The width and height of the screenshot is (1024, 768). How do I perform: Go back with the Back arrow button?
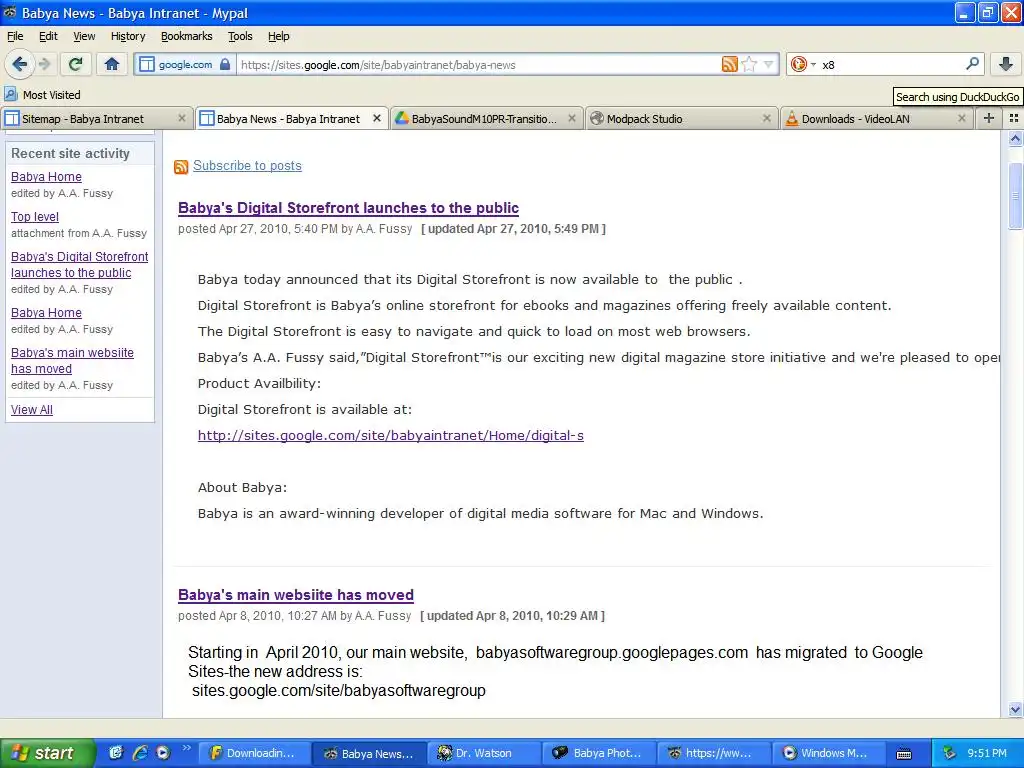tap(20, 64)
